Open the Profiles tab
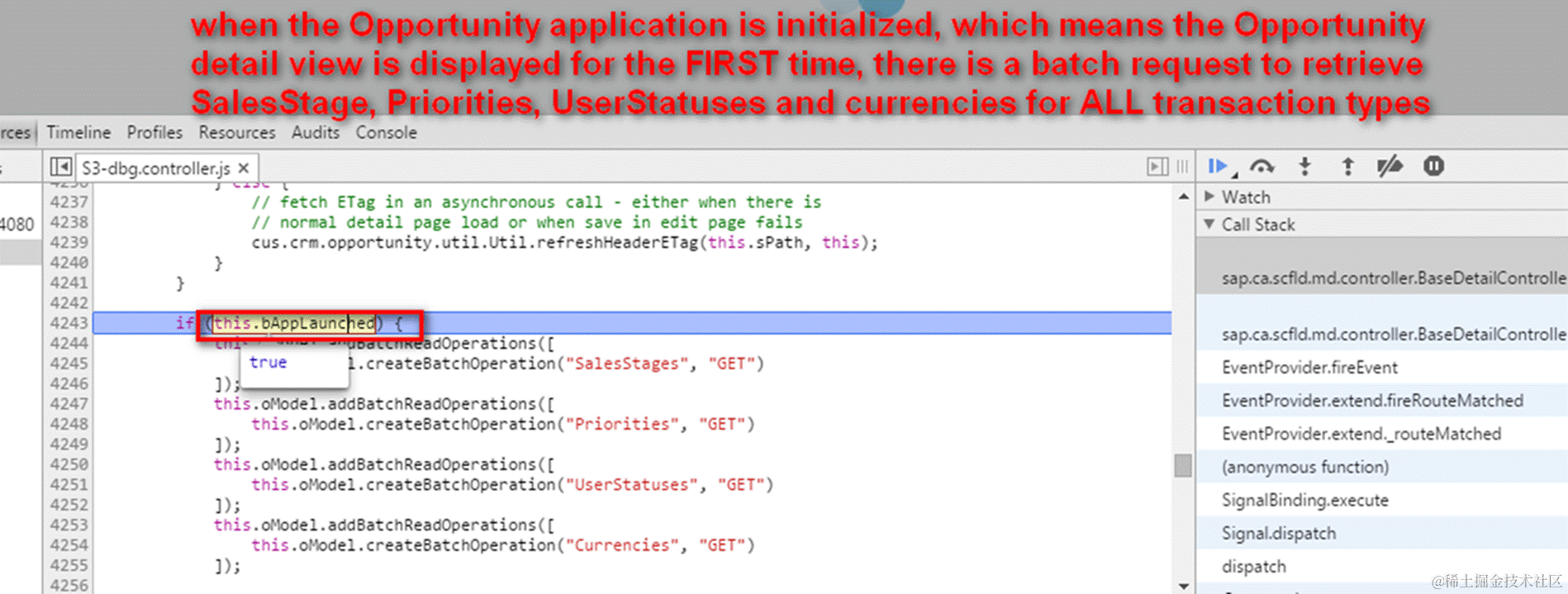 (154, 132)
